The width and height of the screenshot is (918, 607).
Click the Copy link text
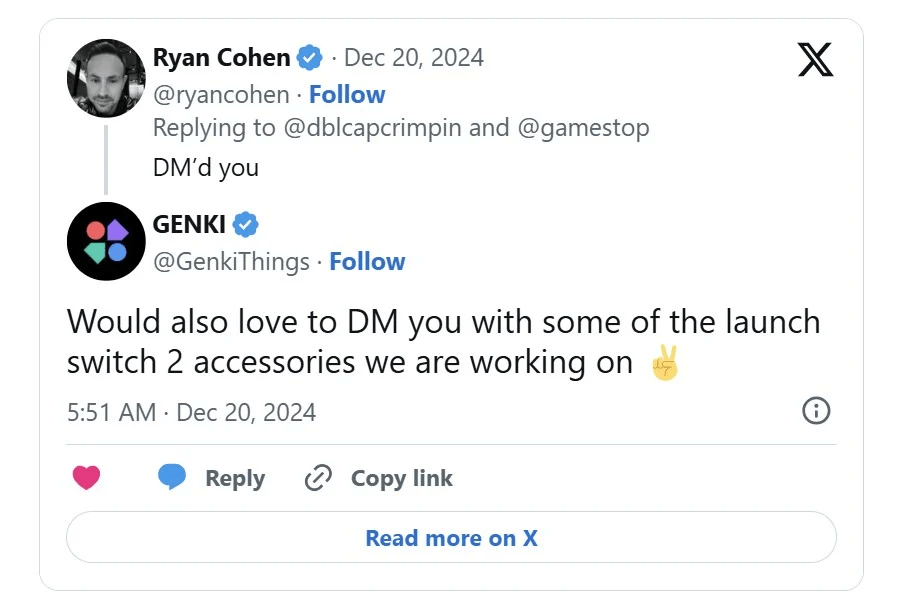click(x=401, y=479)
